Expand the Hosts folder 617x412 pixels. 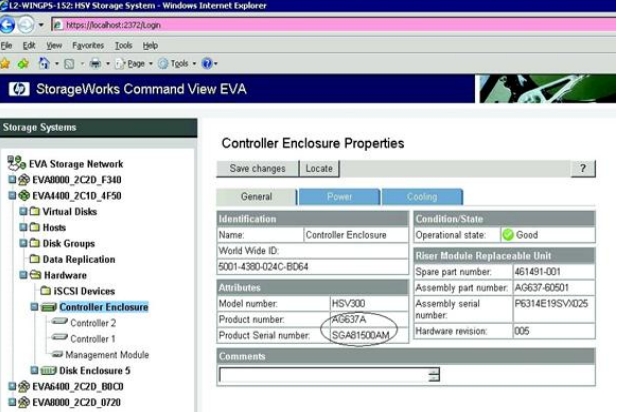coord(23,227)
